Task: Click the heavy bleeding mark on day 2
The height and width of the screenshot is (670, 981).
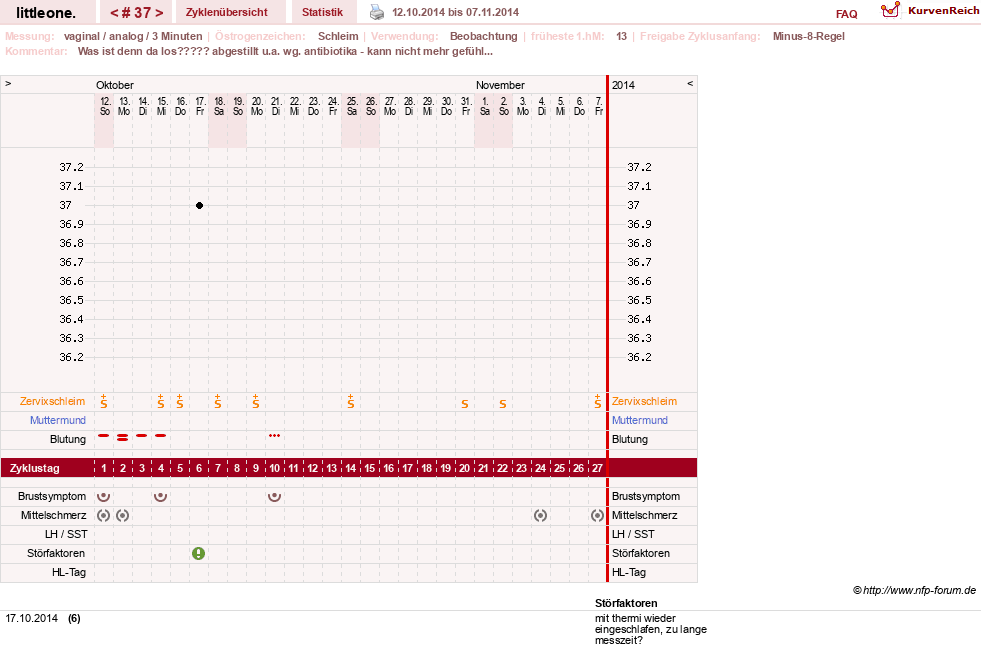Action: [123, 437]
